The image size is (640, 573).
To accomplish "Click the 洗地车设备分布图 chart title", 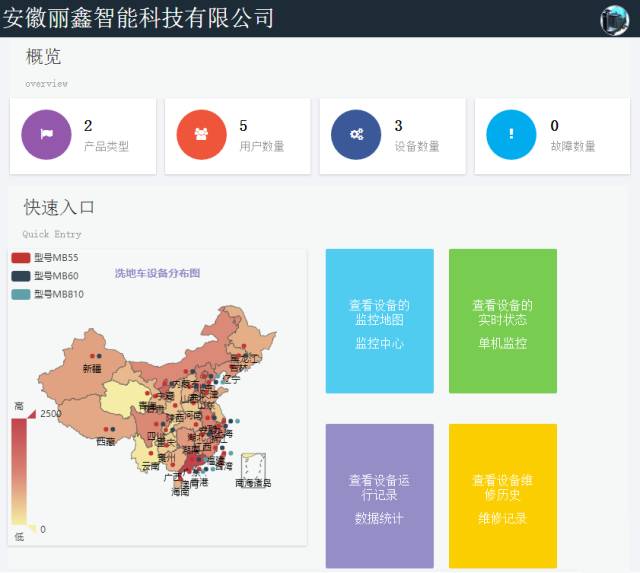I will pos(157,273).
